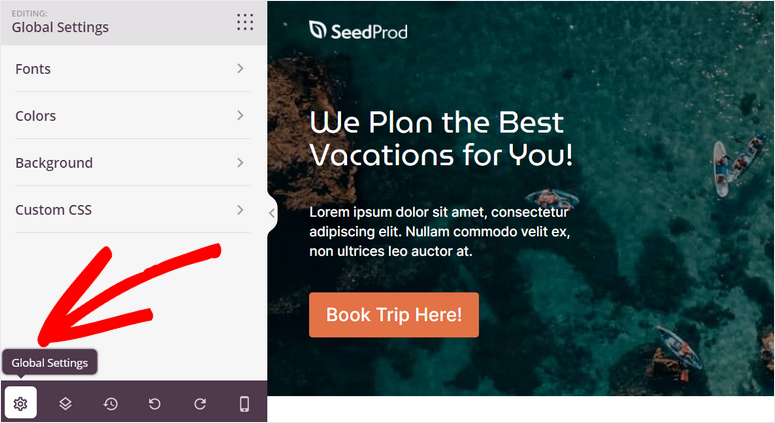Expand the Custom CSS chevron
775x423 pixels.
(x=240, y=210)
